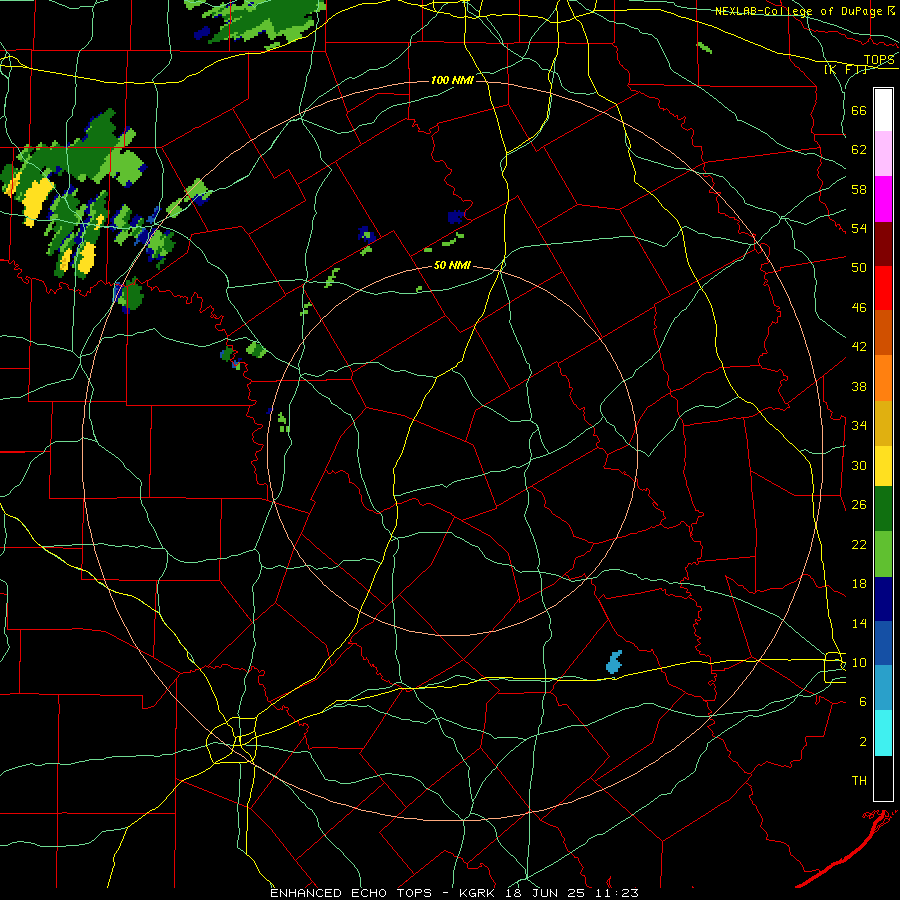
Task: Click the "50 NMI" range ring label
Action: point(452,265)
